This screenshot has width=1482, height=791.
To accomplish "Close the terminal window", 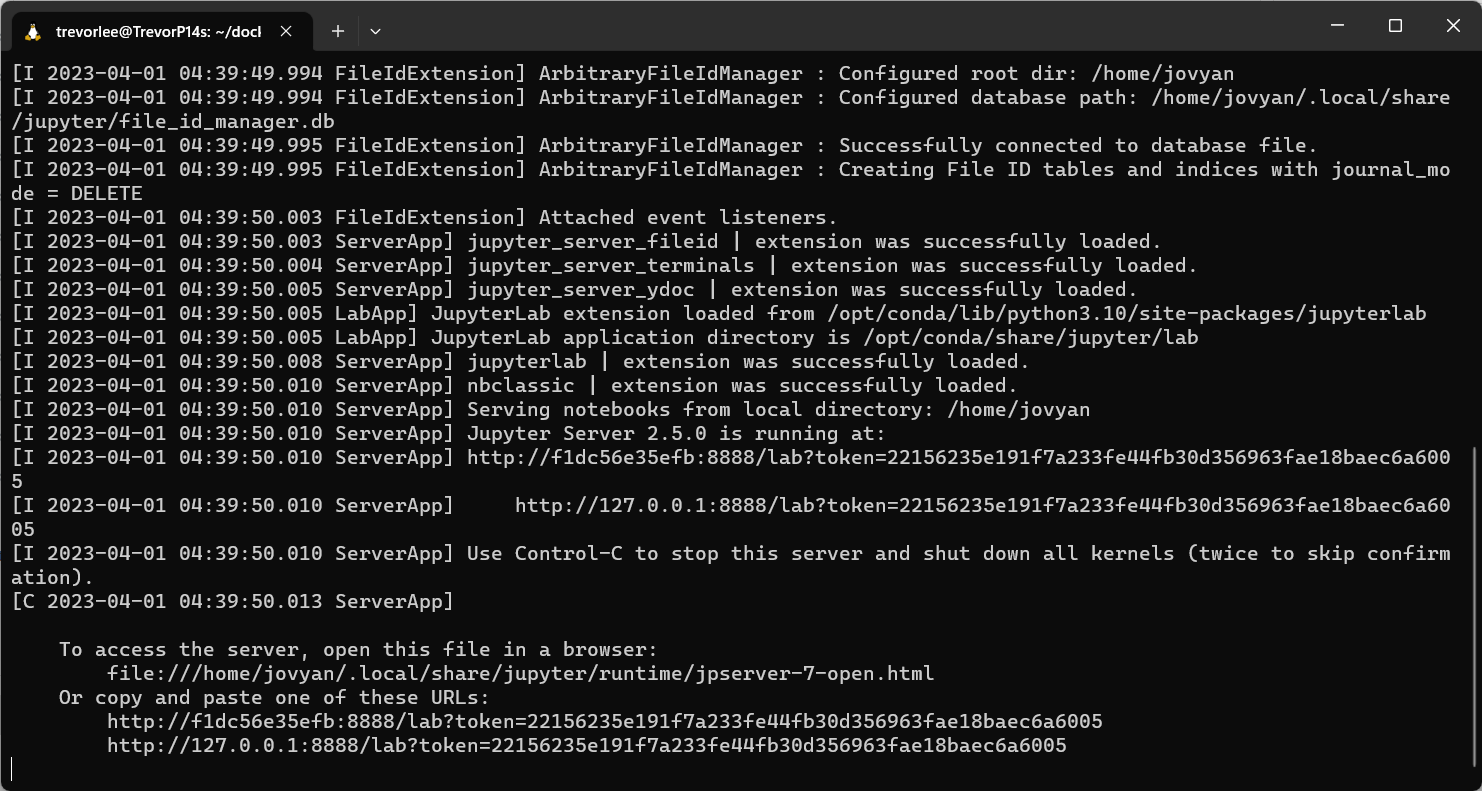I will pyautogui.click(x=1453, y=26).
